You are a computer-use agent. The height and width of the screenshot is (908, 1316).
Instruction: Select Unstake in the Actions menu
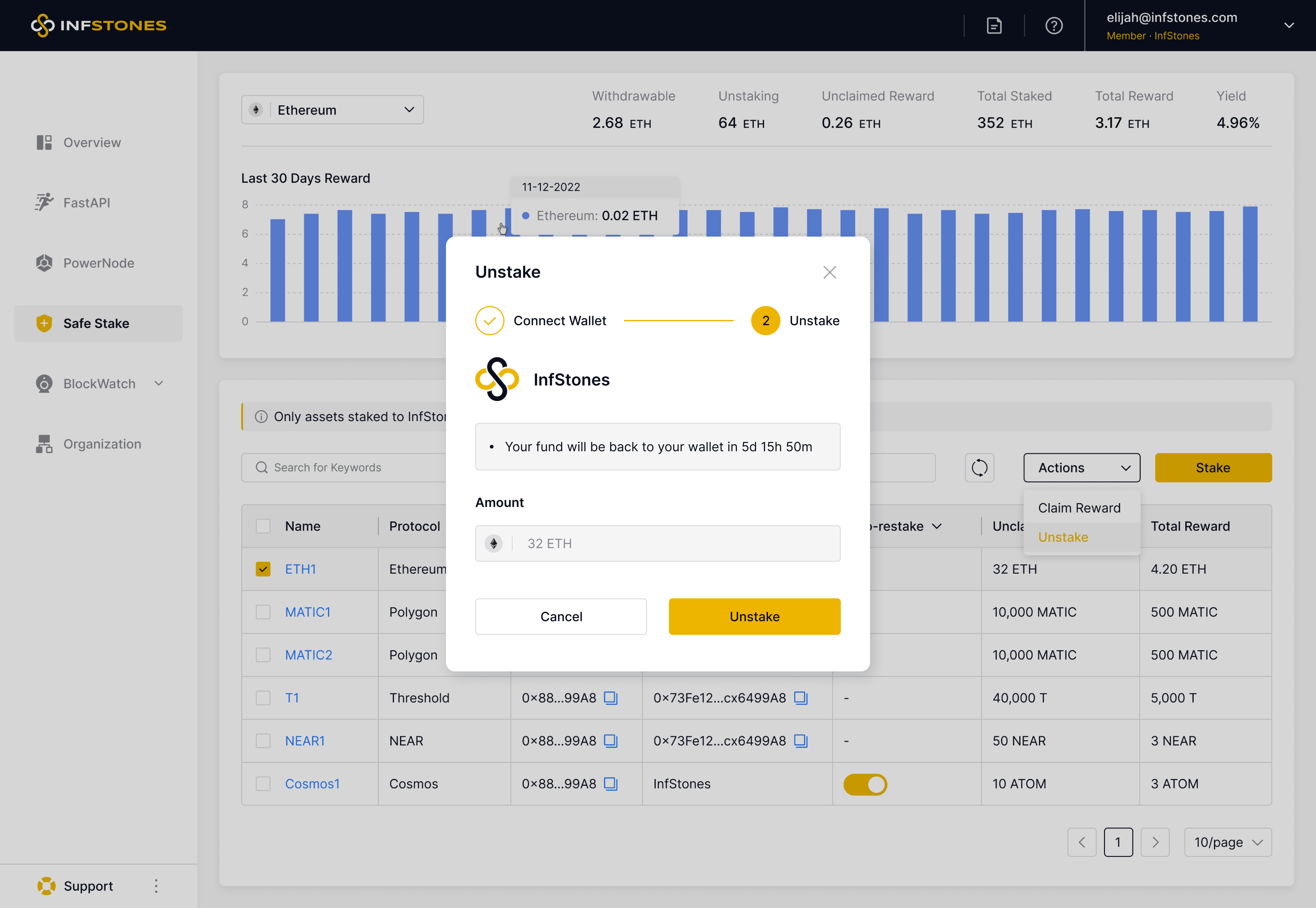pyautogui.click(x=1063, y=537)
